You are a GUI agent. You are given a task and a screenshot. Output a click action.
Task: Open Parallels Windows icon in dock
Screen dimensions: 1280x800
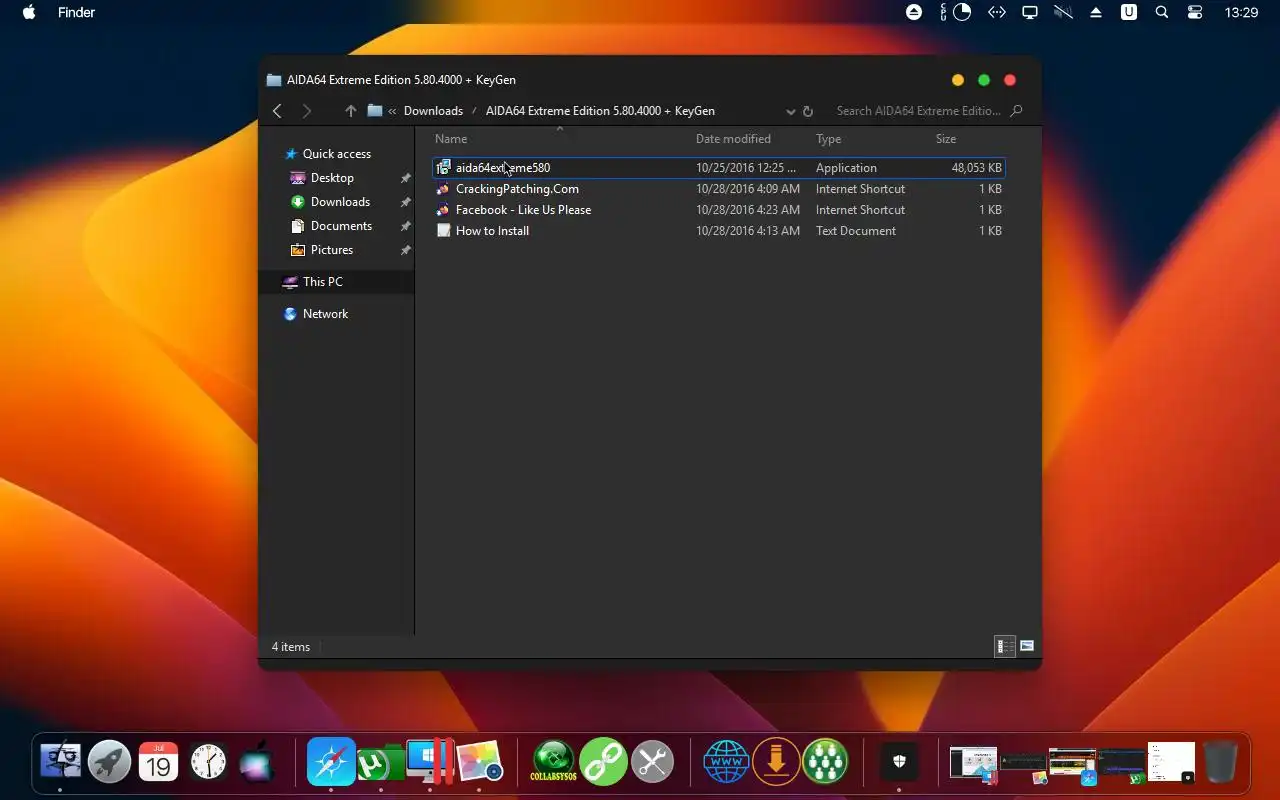(x=430, y=763)
